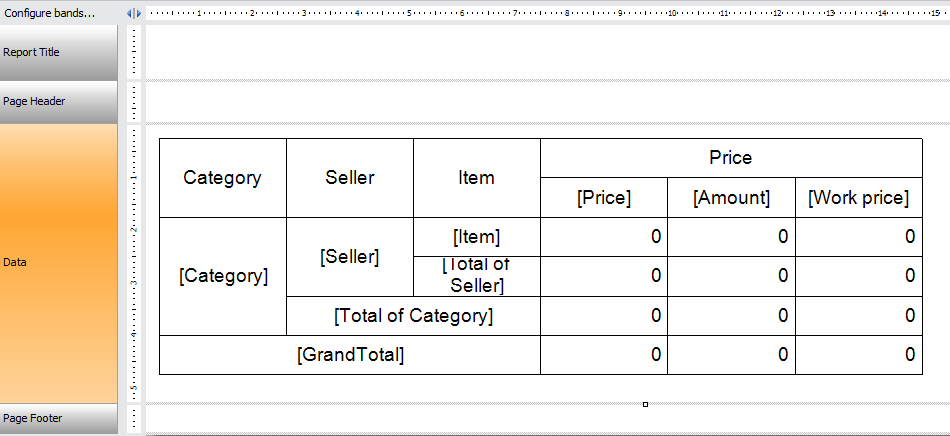Click the [GrandTotal] cell
The width and height of the screenshot is (950, 436).
pyautogui.click(x=350, y=355)
